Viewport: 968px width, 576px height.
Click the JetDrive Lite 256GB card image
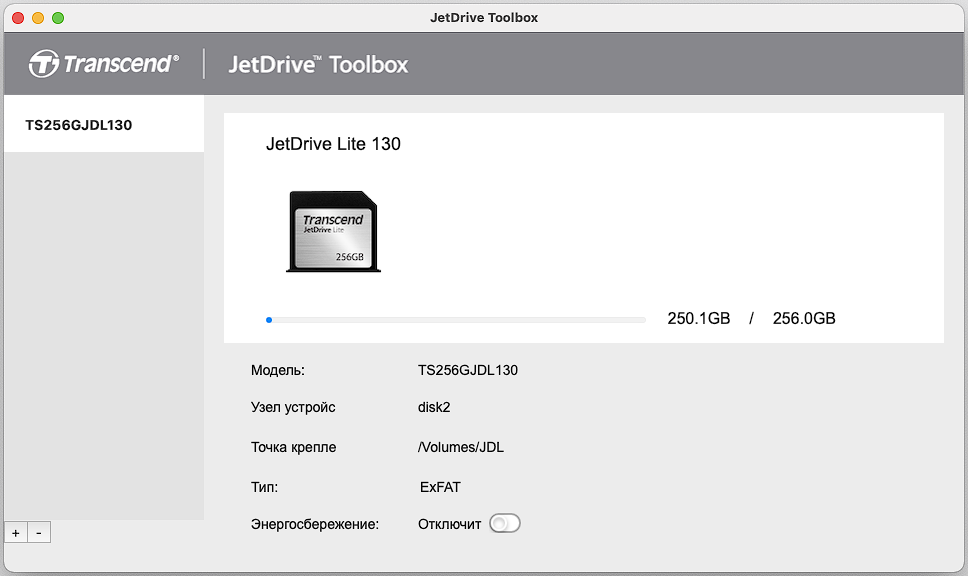click(x=333, y=232)
